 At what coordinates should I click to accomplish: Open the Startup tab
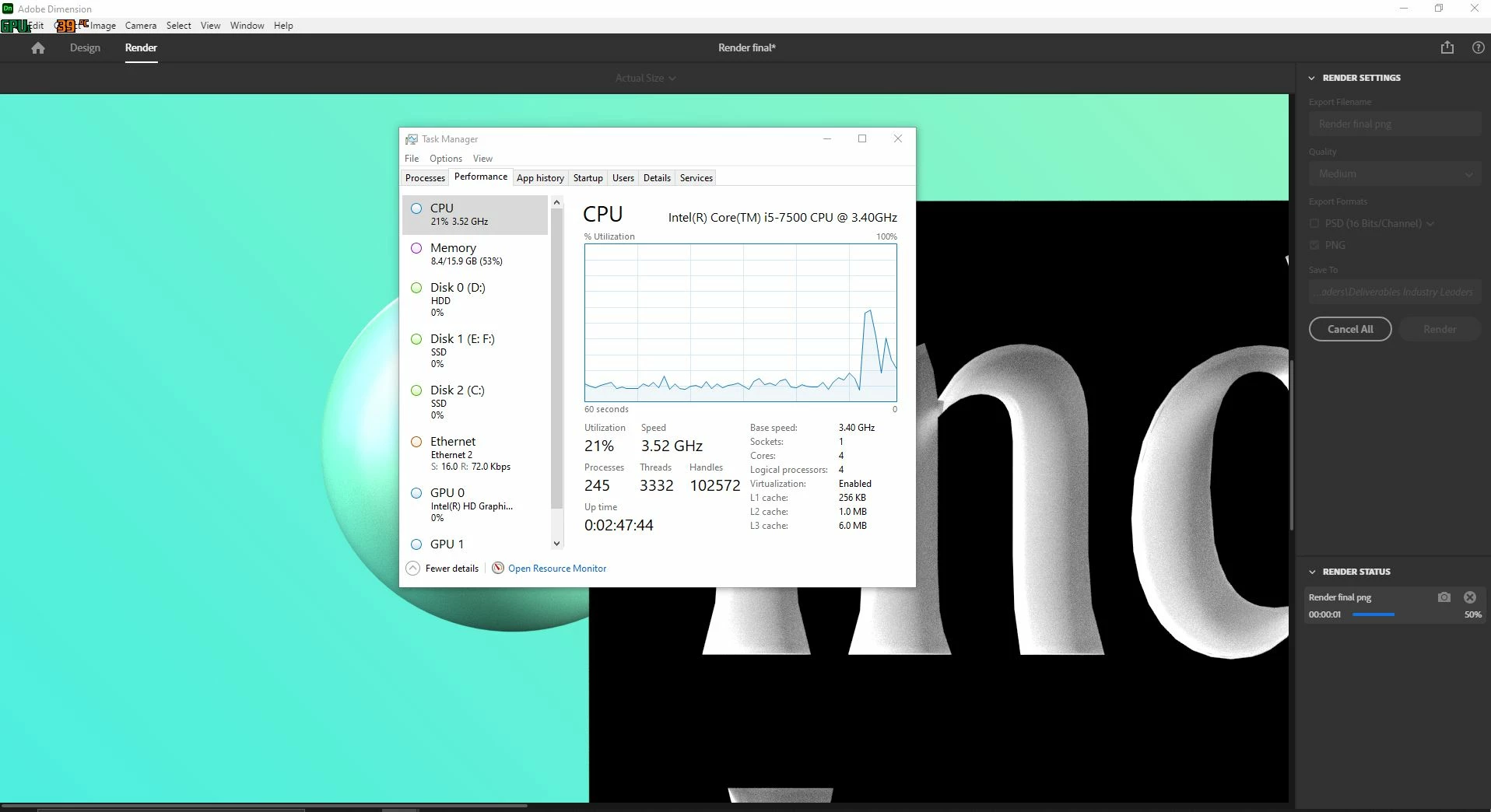click(588, 178)
